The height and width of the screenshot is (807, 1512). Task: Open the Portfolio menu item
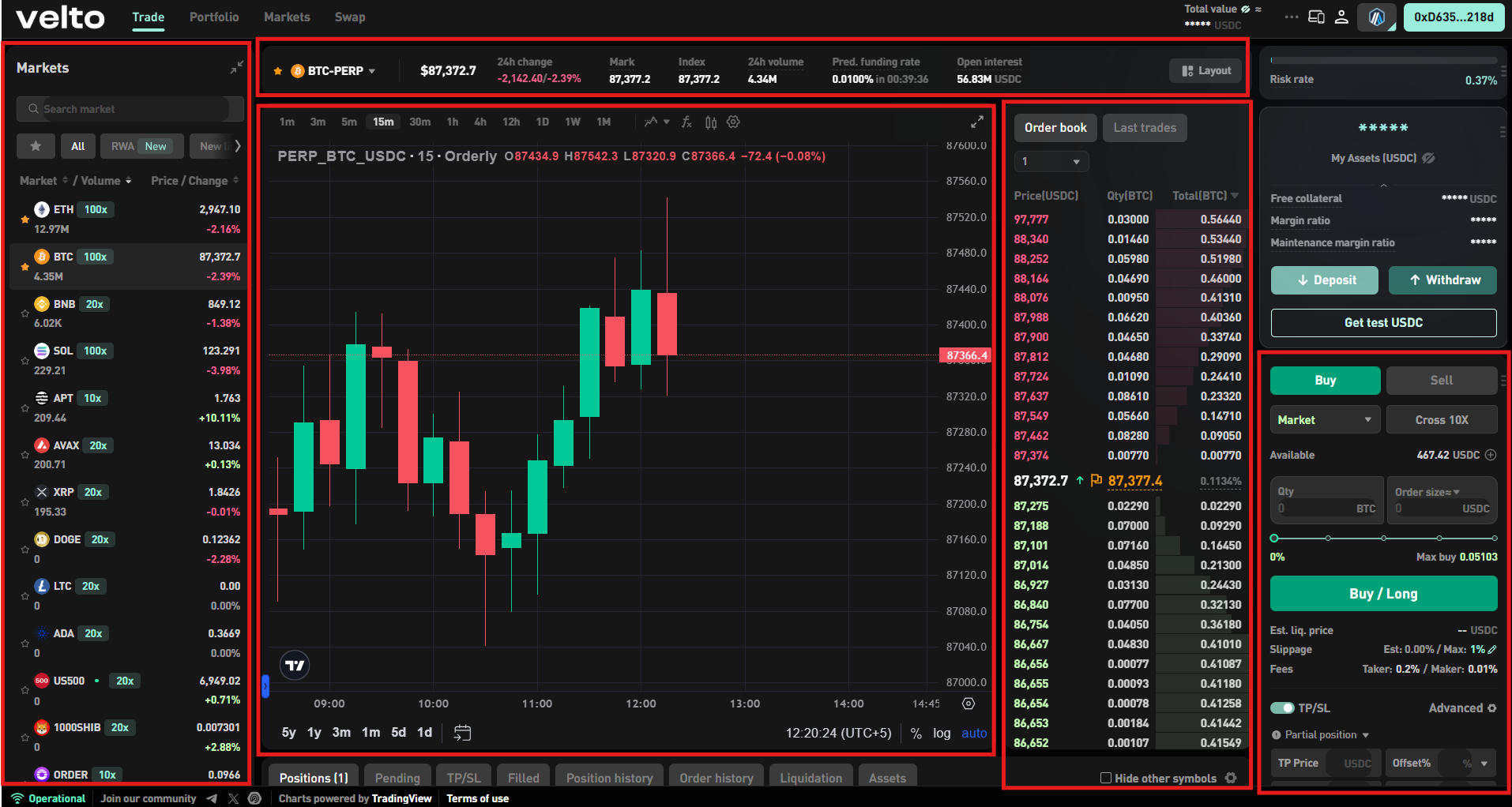click(213, 17)
